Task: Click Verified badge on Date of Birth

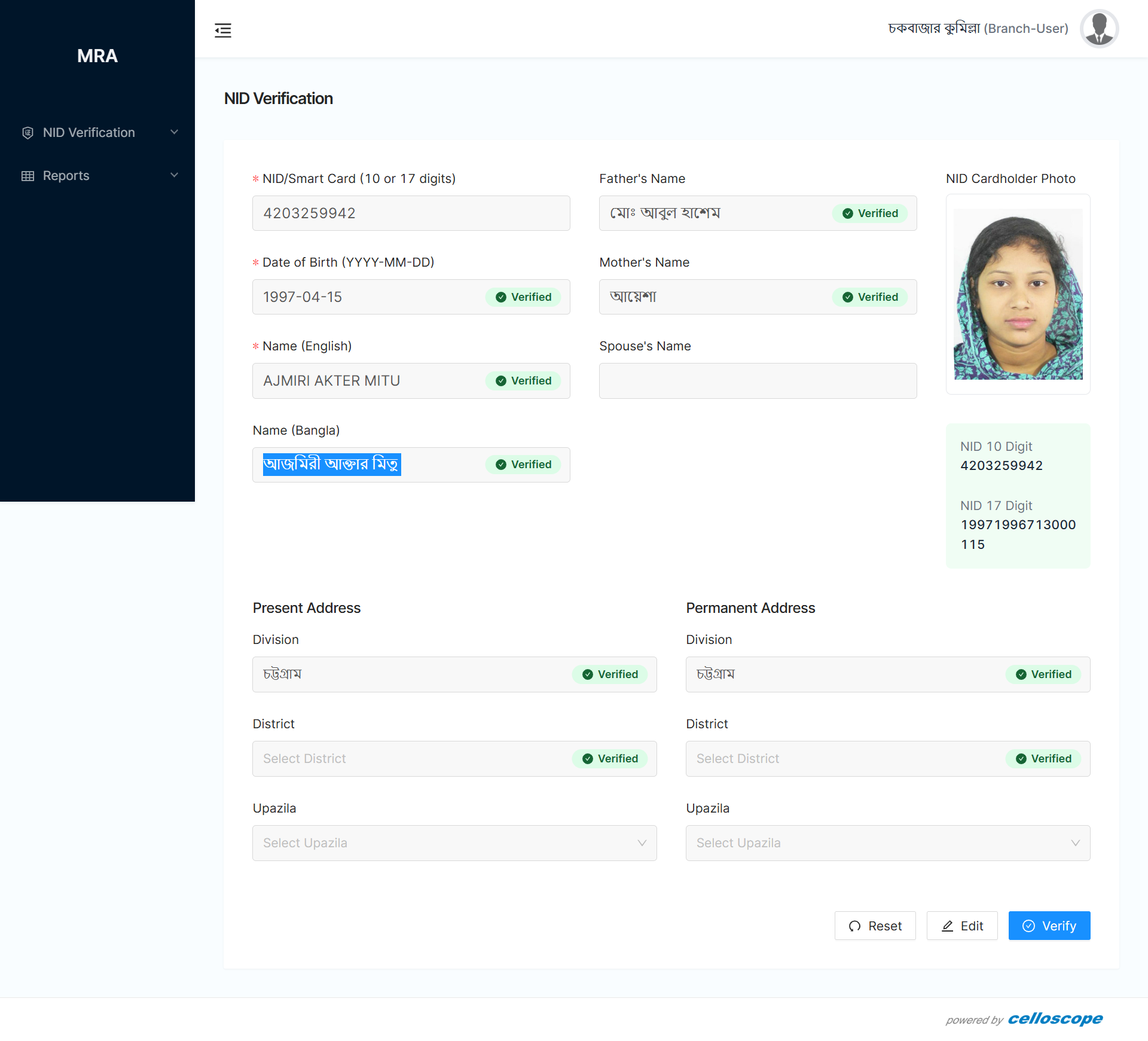Action: [523, 297]
